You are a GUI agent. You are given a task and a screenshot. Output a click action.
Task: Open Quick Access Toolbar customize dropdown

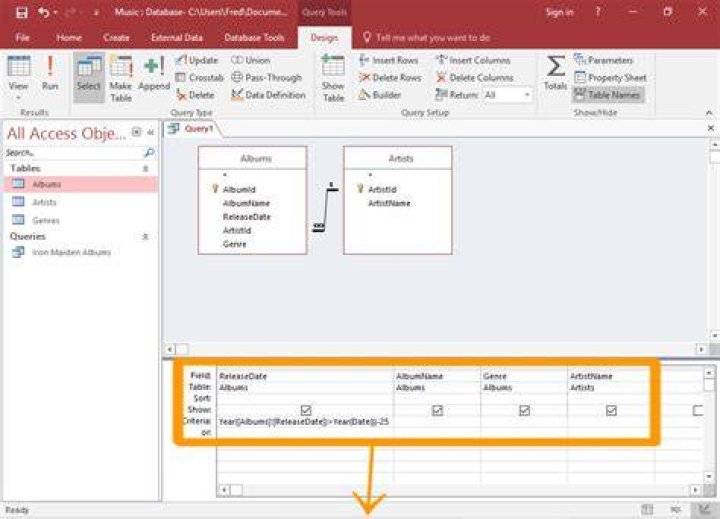96,13
